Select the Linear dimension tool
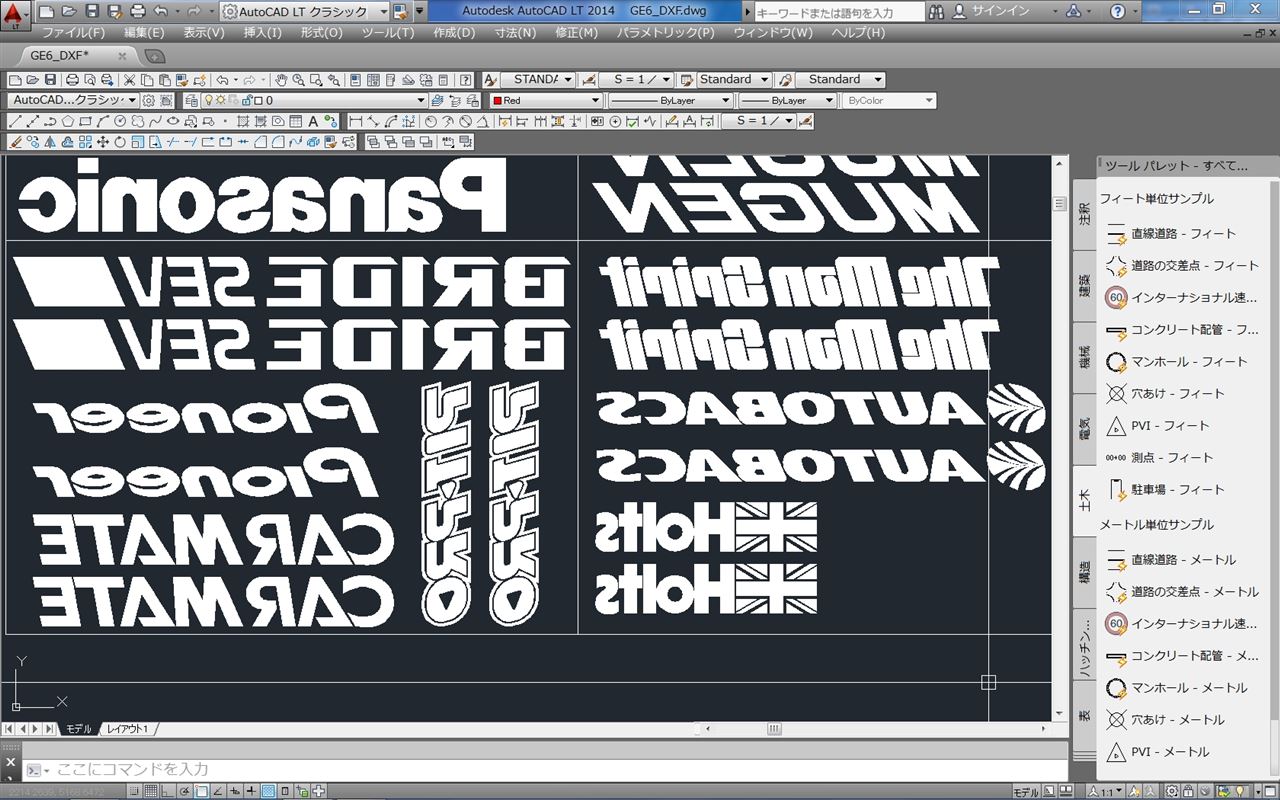Screen dimensions: 1280x800 click(x=355, y=121)
